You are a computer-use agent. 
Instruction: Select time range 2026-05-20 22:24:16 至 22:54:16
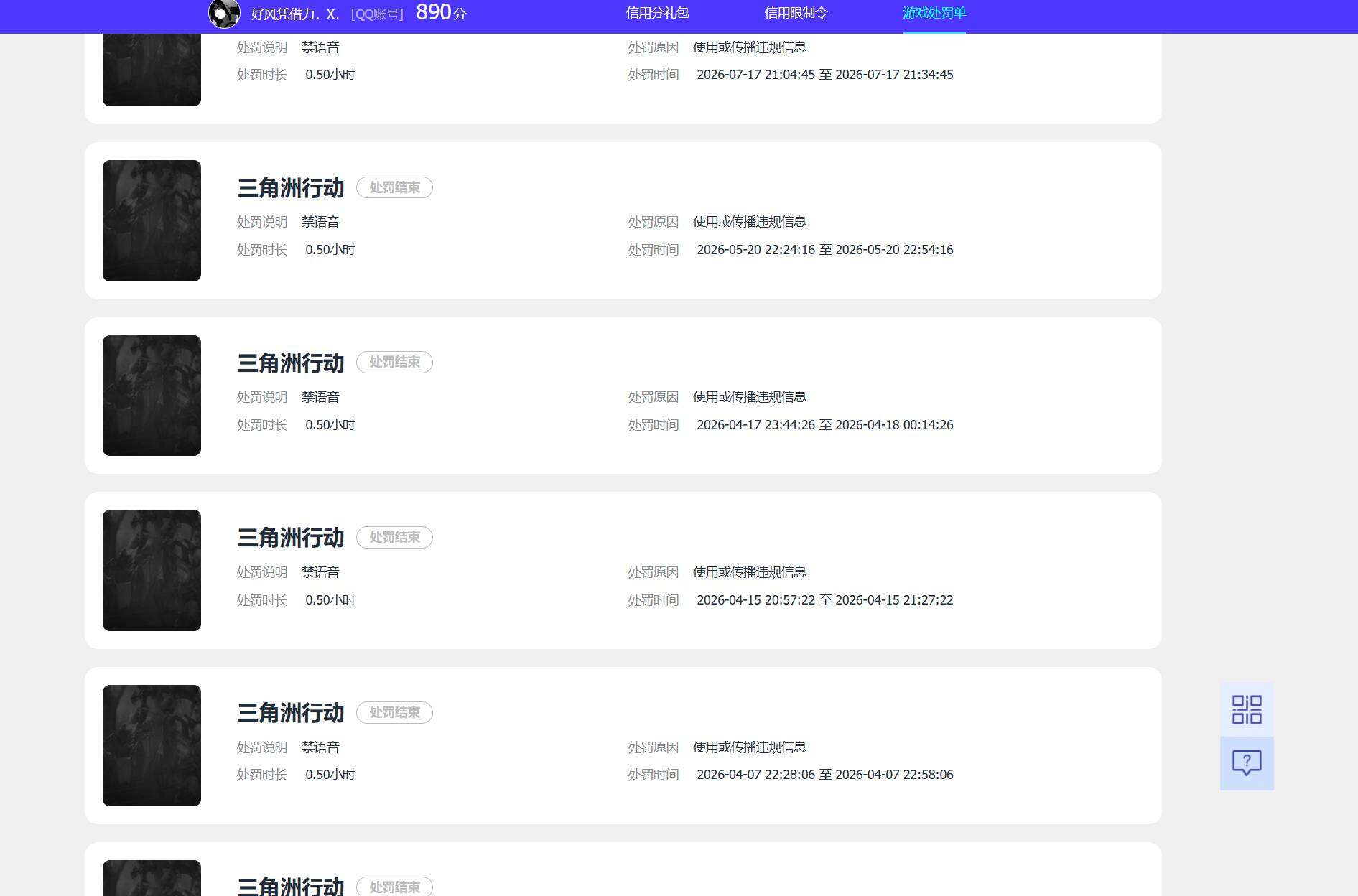tap(825, 250)
